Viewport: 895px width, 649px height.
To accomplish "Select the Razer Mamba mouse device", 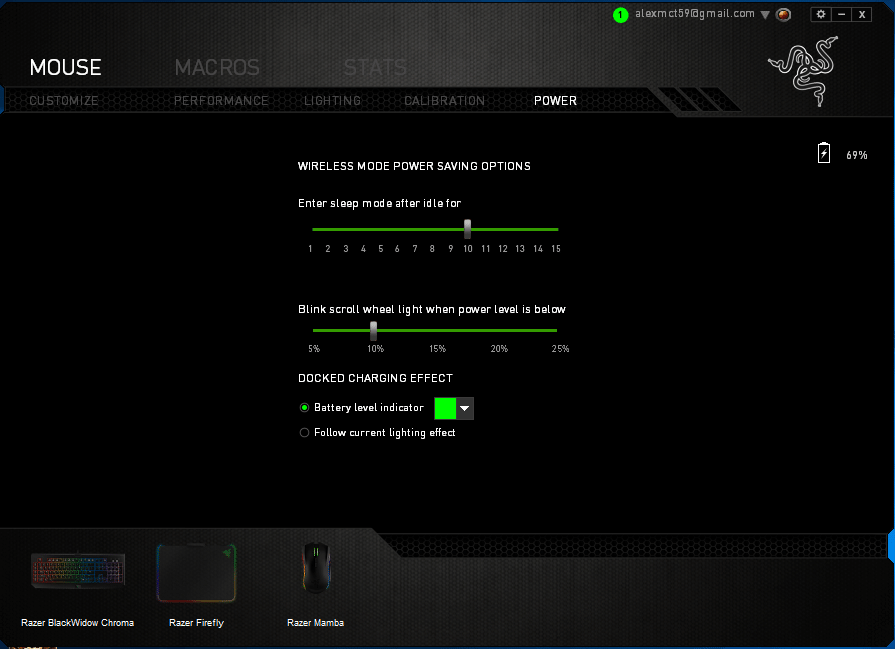I will pyautogui.click(x=316, y=568).
